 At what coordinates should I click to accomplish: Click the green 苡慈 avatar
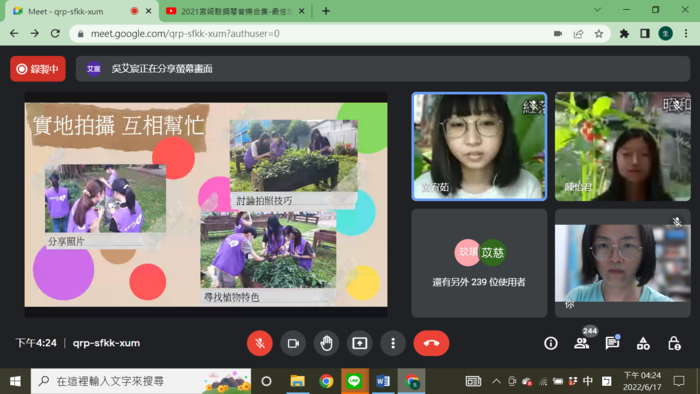493,253
